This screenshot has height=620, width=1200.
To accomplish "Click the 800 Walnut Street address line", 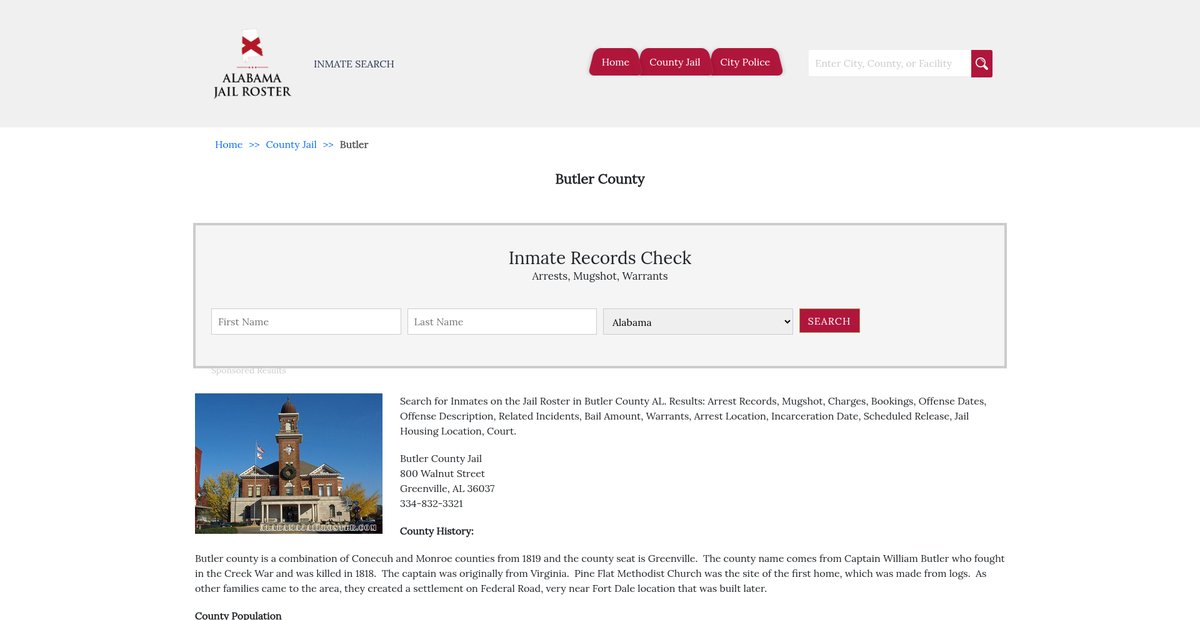I will (442, 474).
